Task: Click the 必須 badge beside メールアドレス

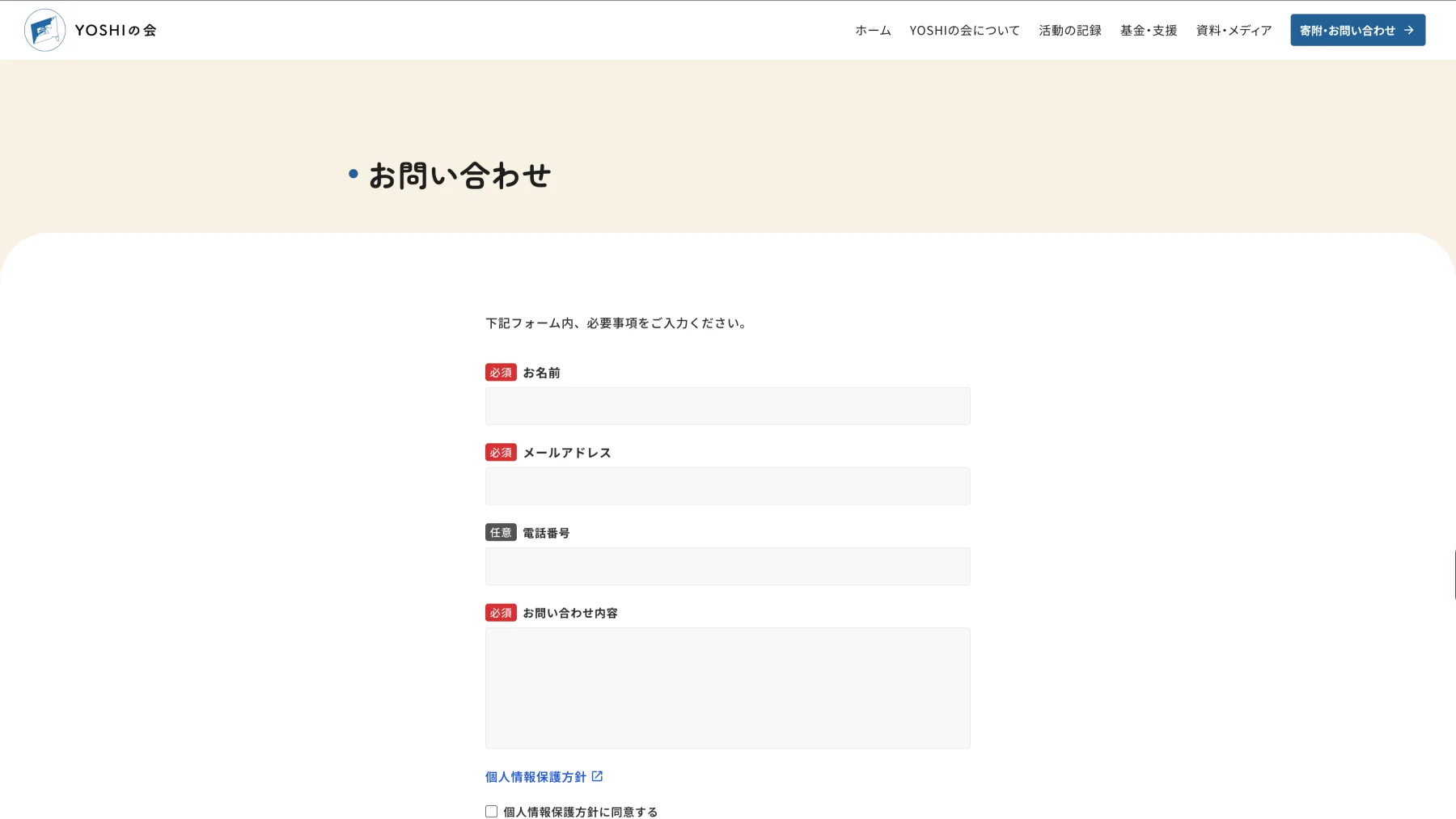Action: pos(501,452)
